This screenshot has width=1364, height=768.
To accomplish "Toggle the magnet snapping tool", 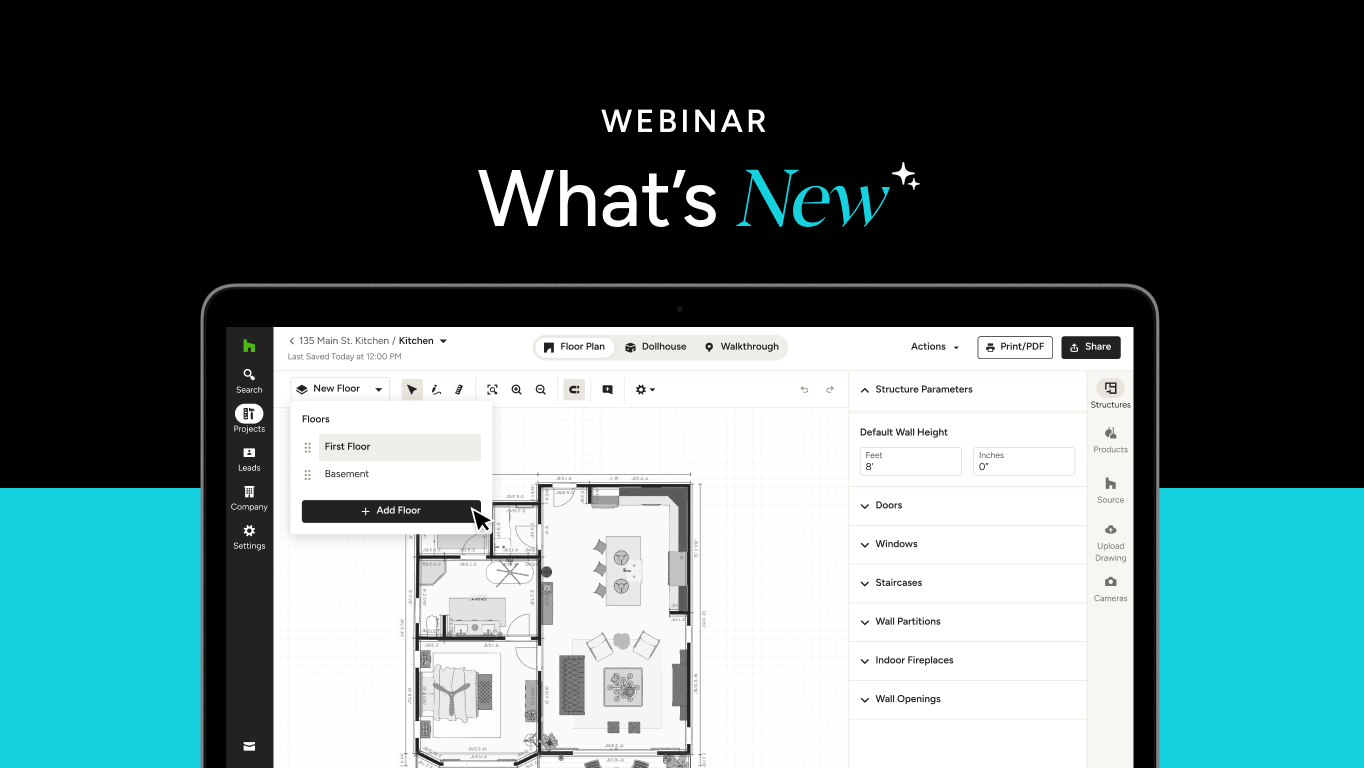I will (574, 390).
